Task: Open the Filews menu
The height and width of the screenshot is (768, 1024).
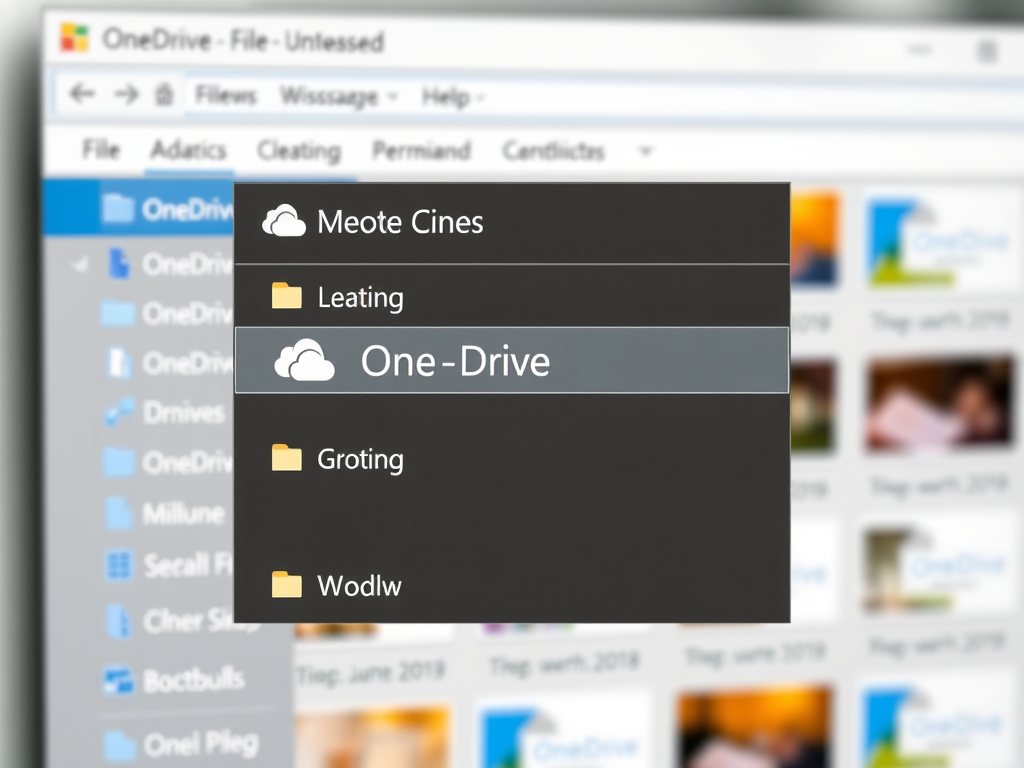Action: [225, 95]
